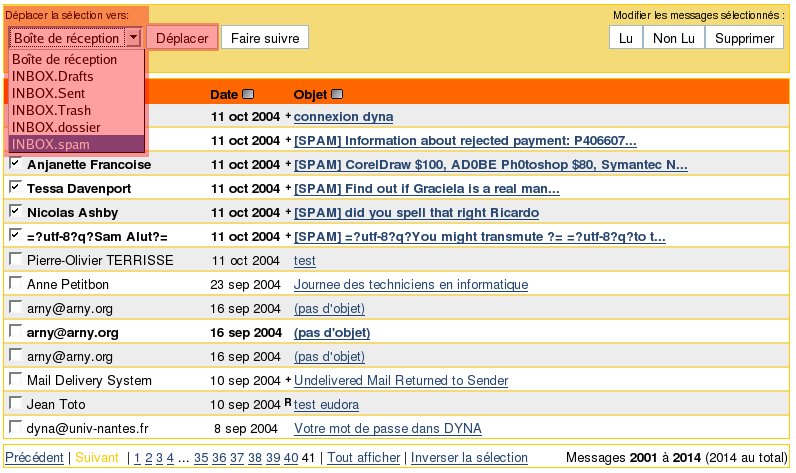Click the sort icon next to Objet
Screen dimensions: 796x473
coord(336,95)
